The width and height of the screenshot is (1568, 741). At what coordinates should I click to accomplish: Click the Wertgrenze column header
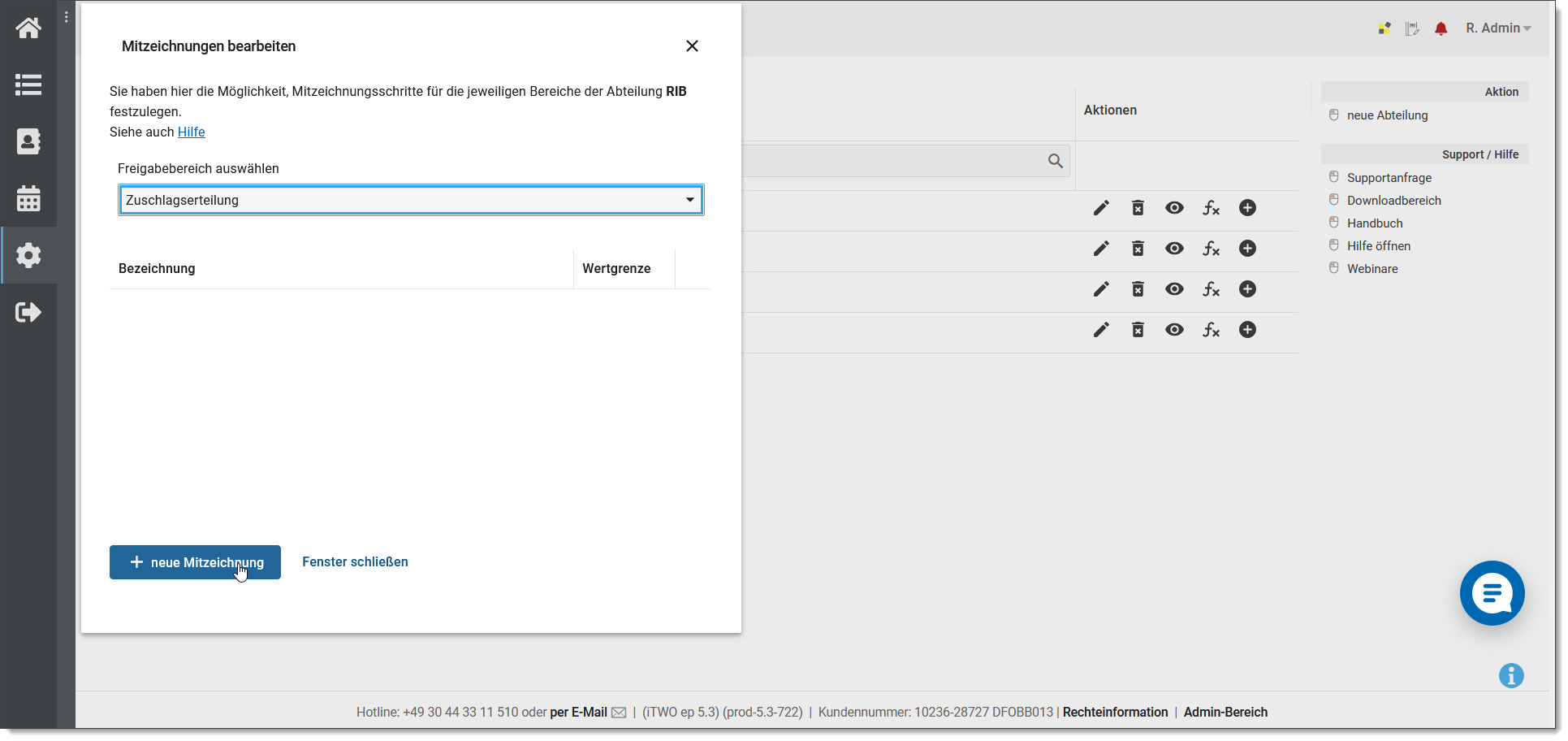pyautogui.click(x=616, y=268)
